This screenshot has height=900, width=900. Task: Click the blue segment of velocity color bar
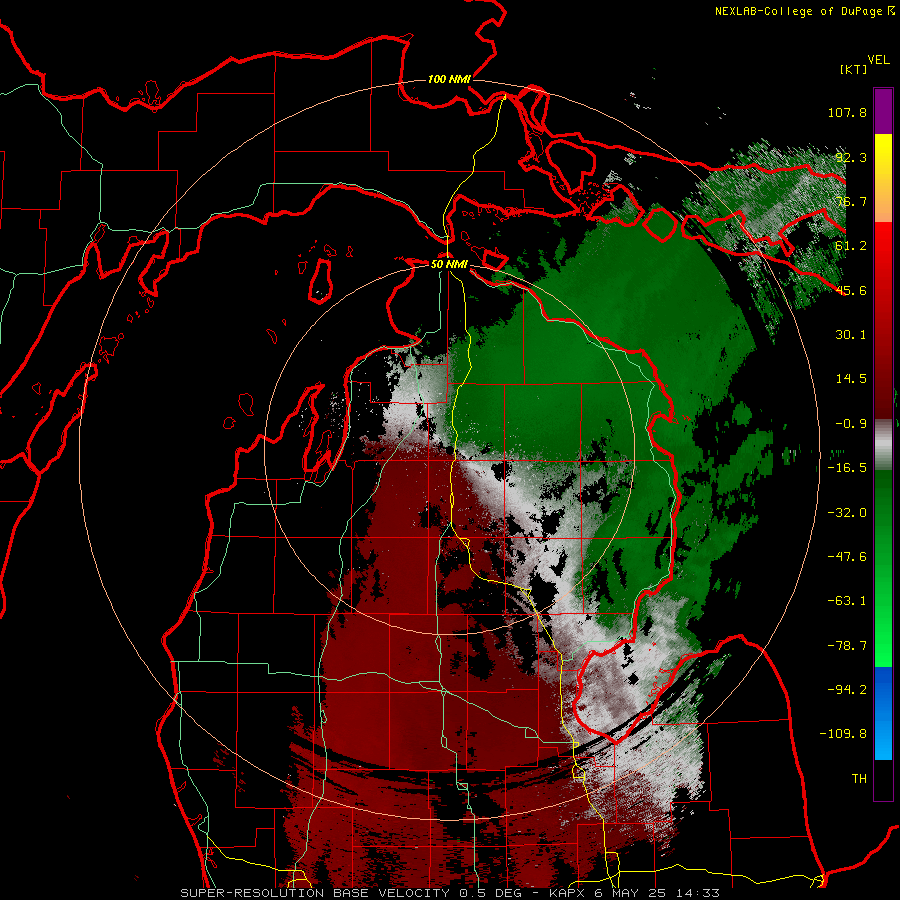(x=883, y=713)
